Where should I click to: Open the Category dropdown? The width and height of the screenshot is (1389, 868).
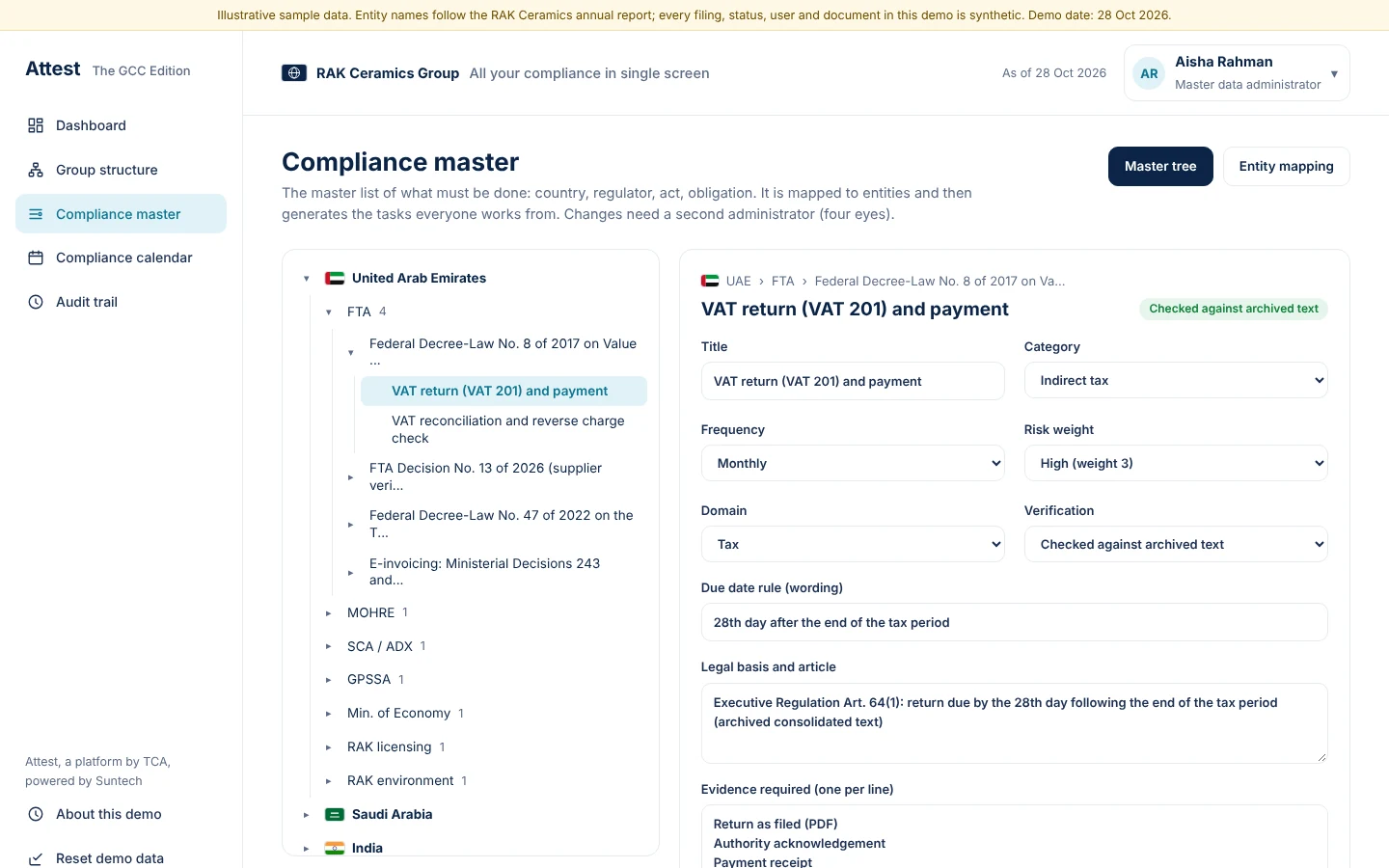point(1176,380)
